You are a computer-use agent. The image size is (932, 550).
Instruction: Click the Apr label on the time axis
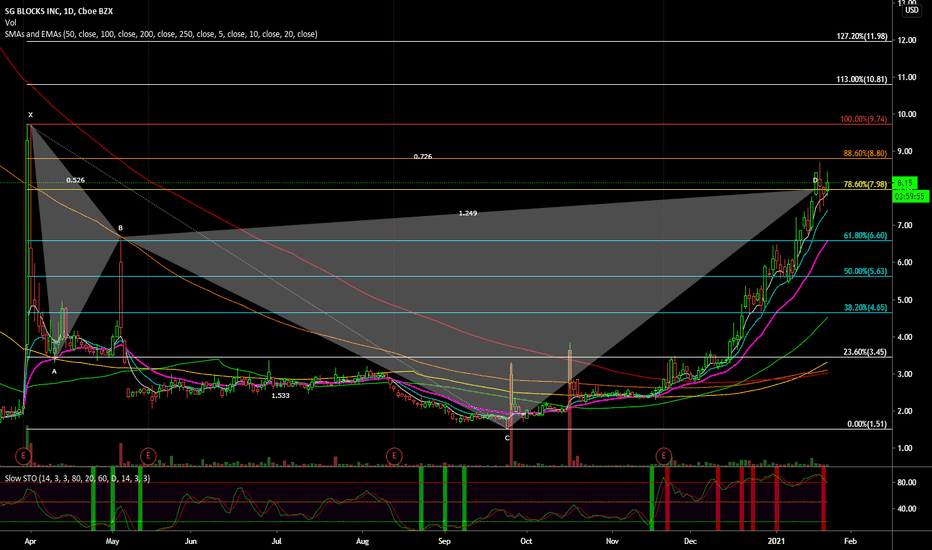pos(30,541)
